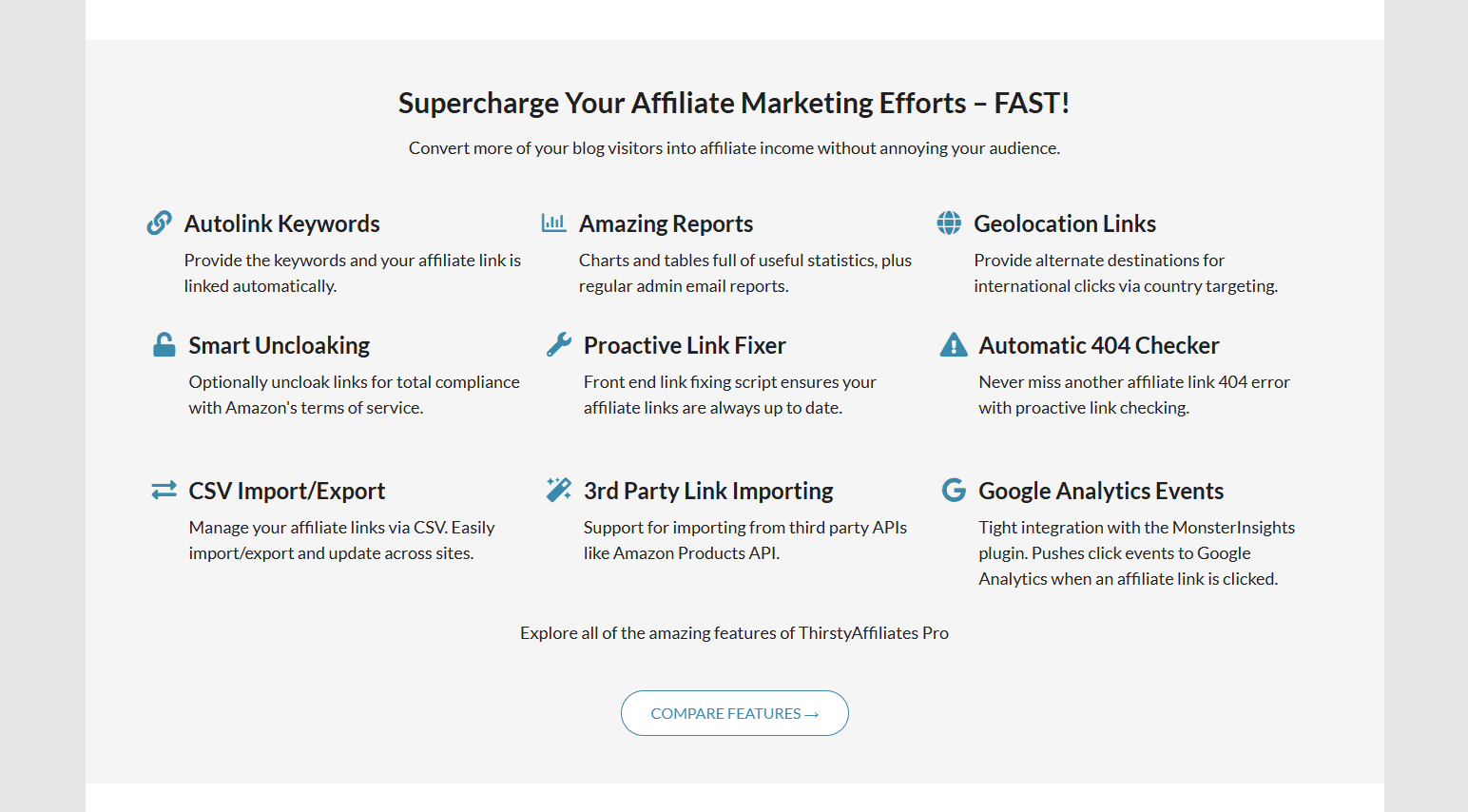Click the Google Analytics Events heading

click(x=1101, y=492)
